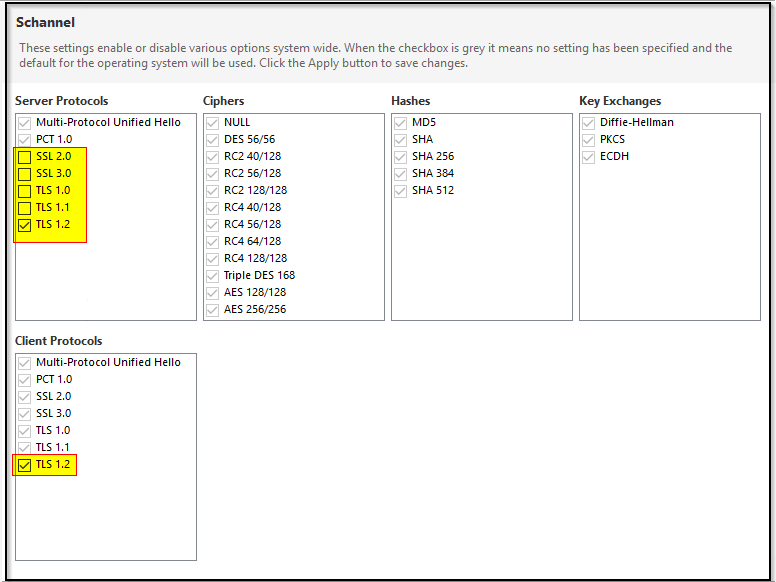Toggle SSL 2.0 under Client Protocols
Screen dimensions: 776x582
[24, 397]
